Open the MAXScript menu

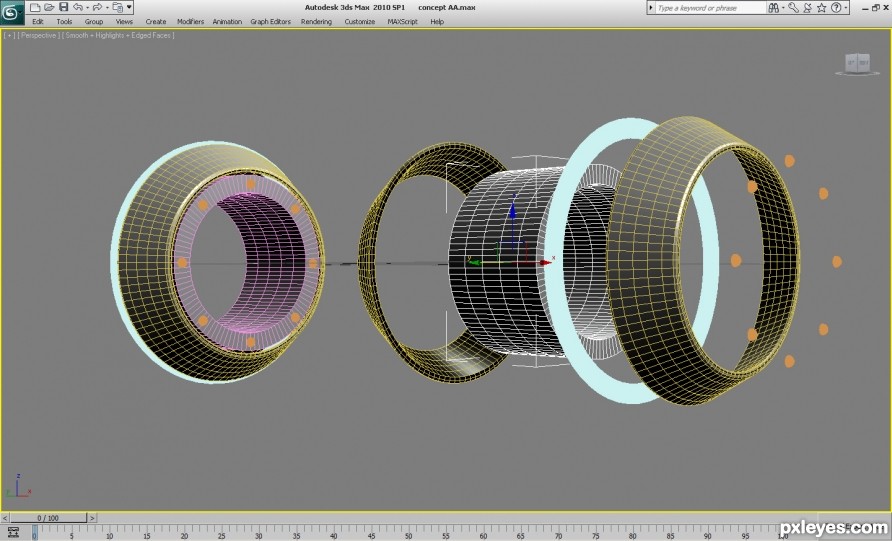click(x=402, y=22)
